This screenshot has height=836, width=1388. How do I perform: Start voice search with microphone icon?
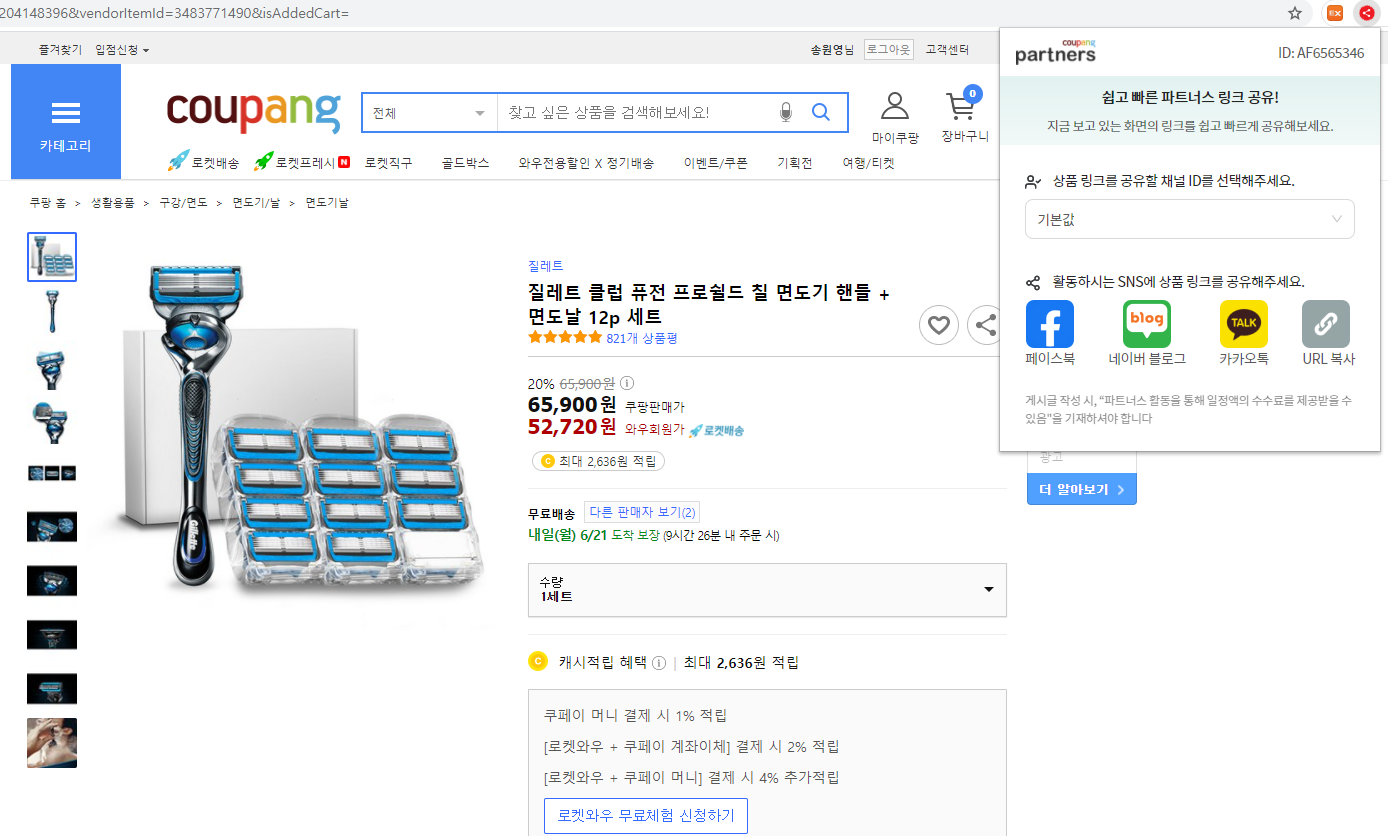point(785,113)
